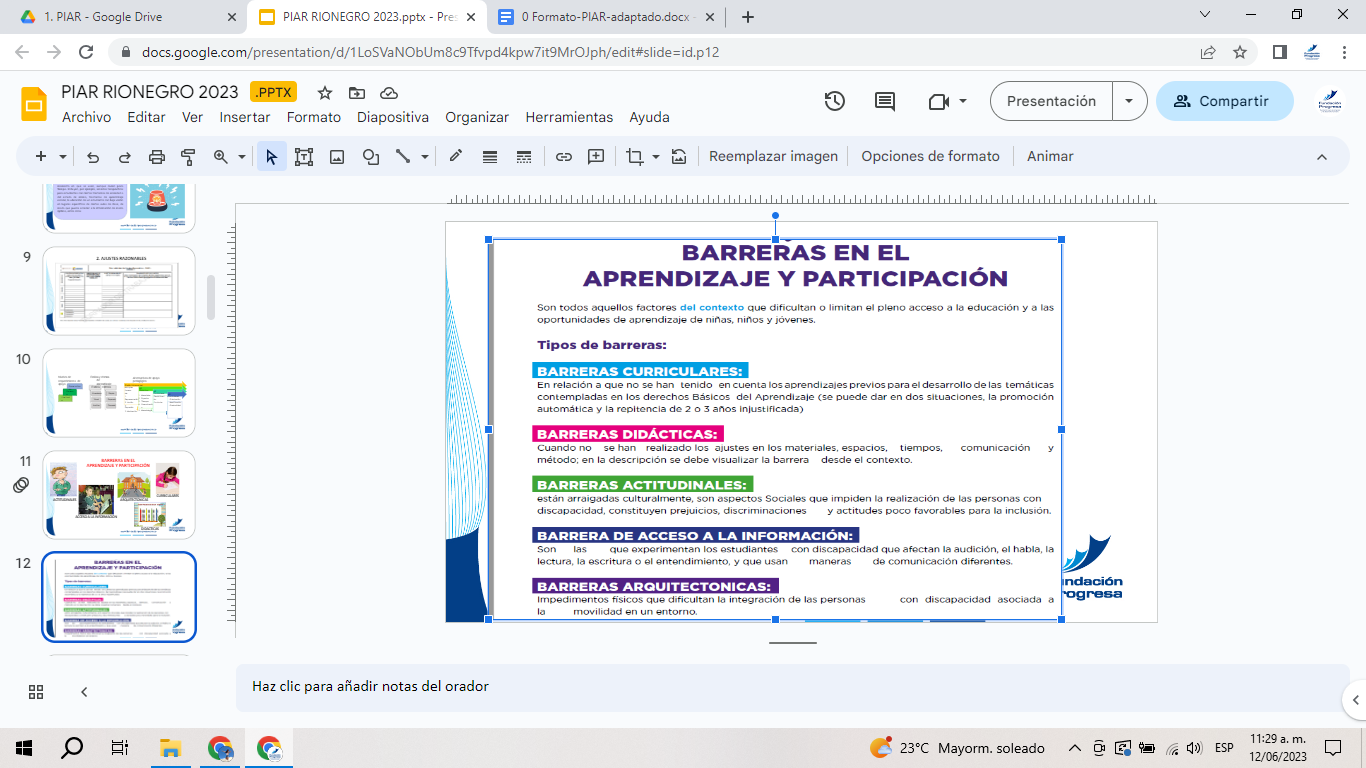Select the Undo icon in the toolbar

point(91,156)
